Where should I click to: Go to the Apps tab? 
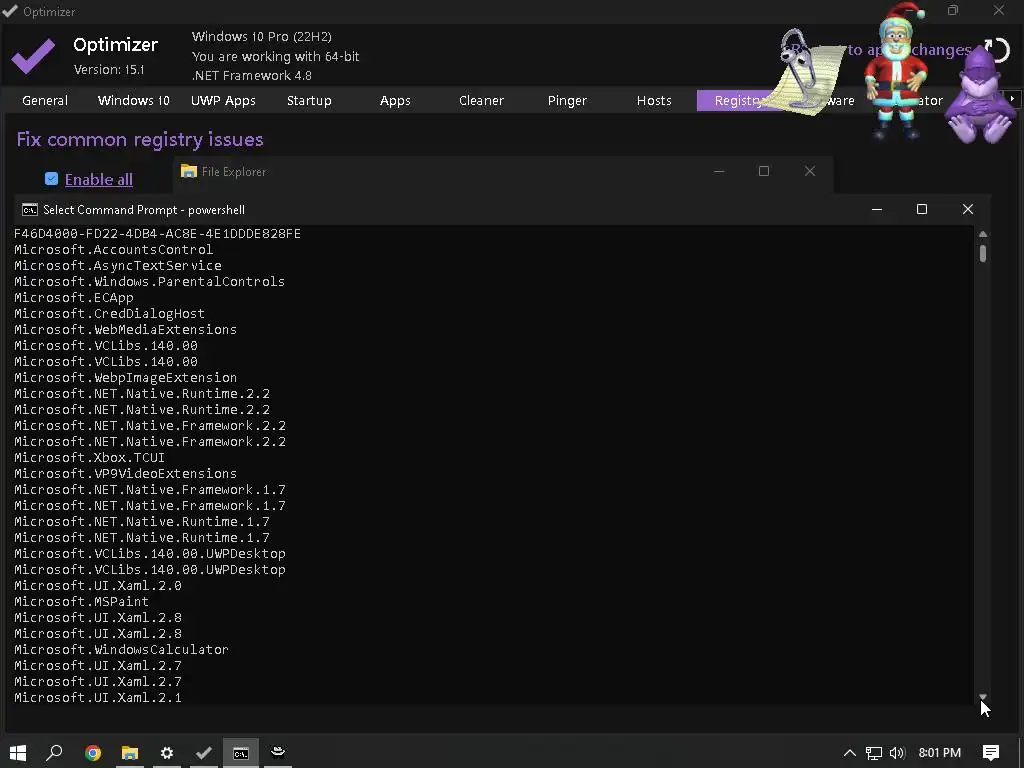(395, 101)
